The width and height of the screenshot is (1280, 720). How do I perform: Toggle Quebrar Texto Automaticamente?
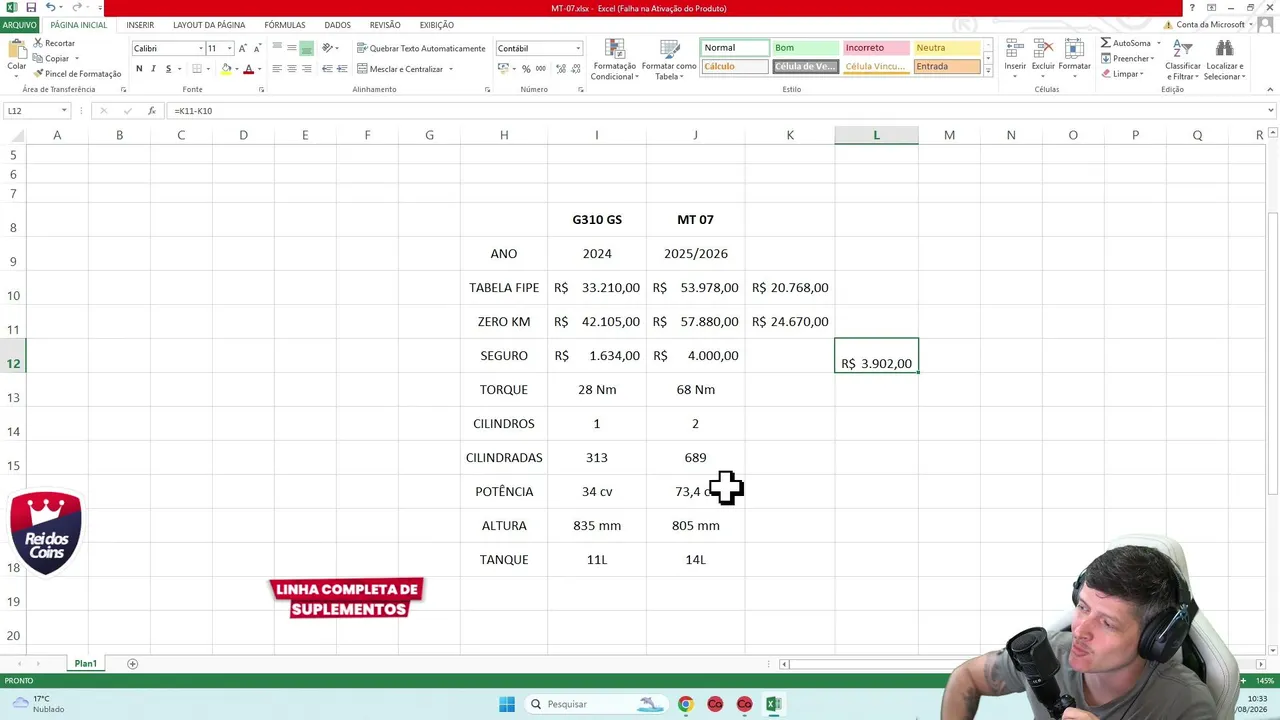[421, 48]
